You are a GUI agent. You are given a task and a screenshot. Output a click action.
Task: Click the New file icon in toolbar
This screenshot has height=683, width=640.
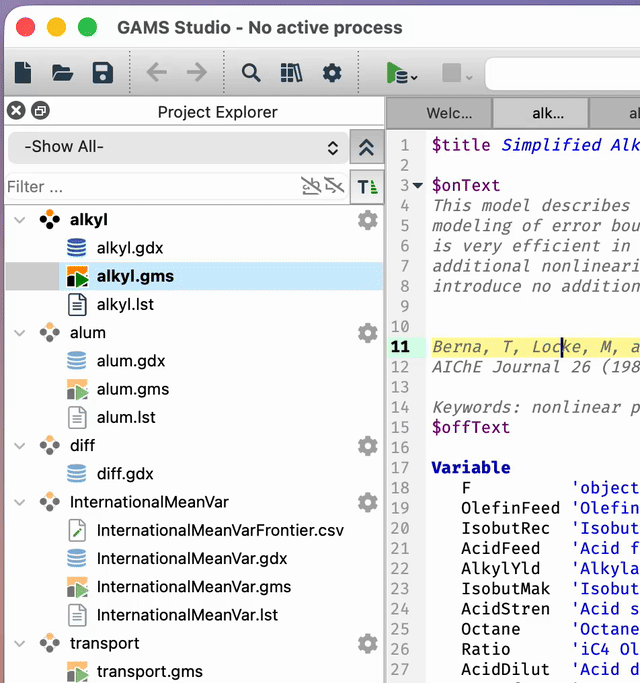pyautogui.click(x=23, y=73)
